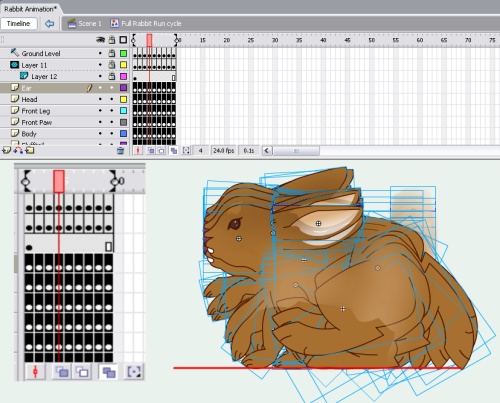Toggle lock all layers padlock in header
Screen dimensions: 500x403
pos(112,40)
